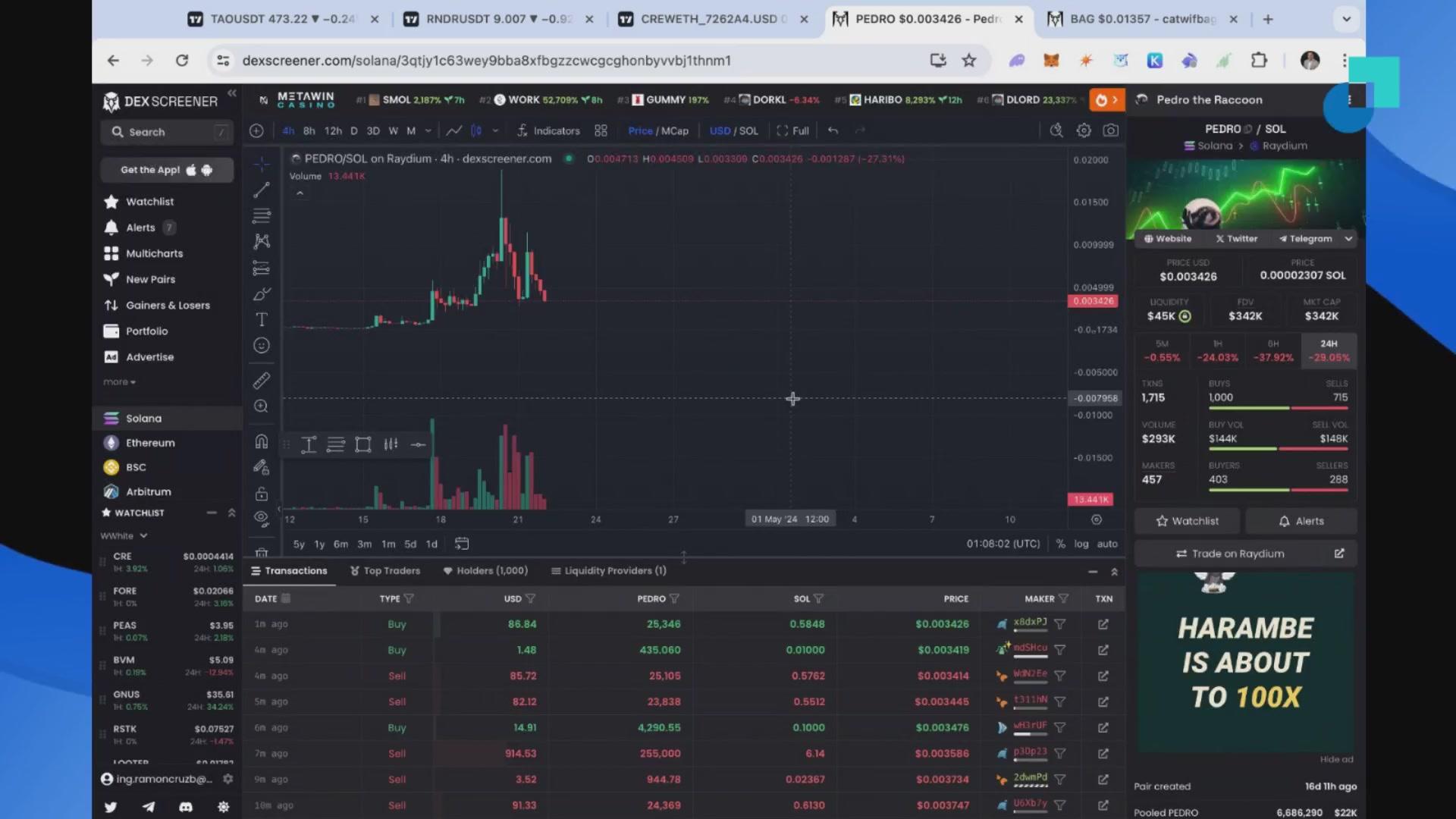The height and width of the screenshot is (819, 1456).
Task: Switch to Top Traders tab
Action: pos(385,571)
